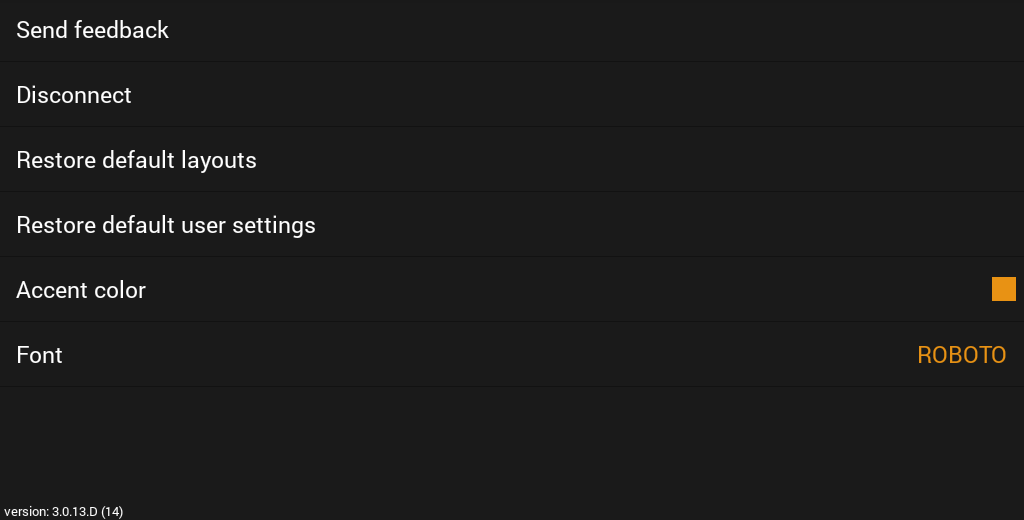
Task: Tap the build number (14) footer
Action: (x=112, y=511)
